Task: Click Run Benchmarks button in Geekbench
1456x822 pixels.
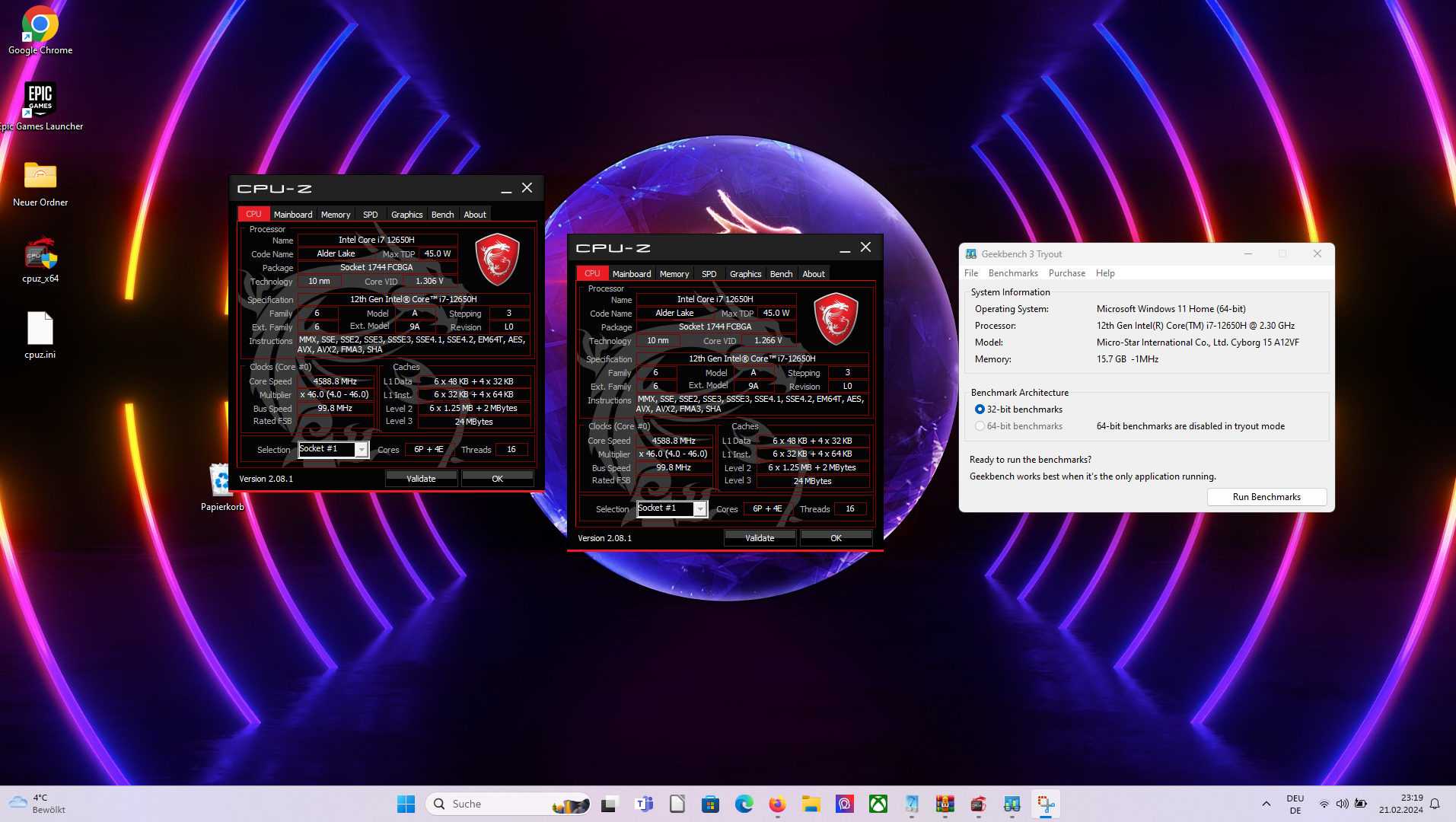Action: tap(1266, 497)
